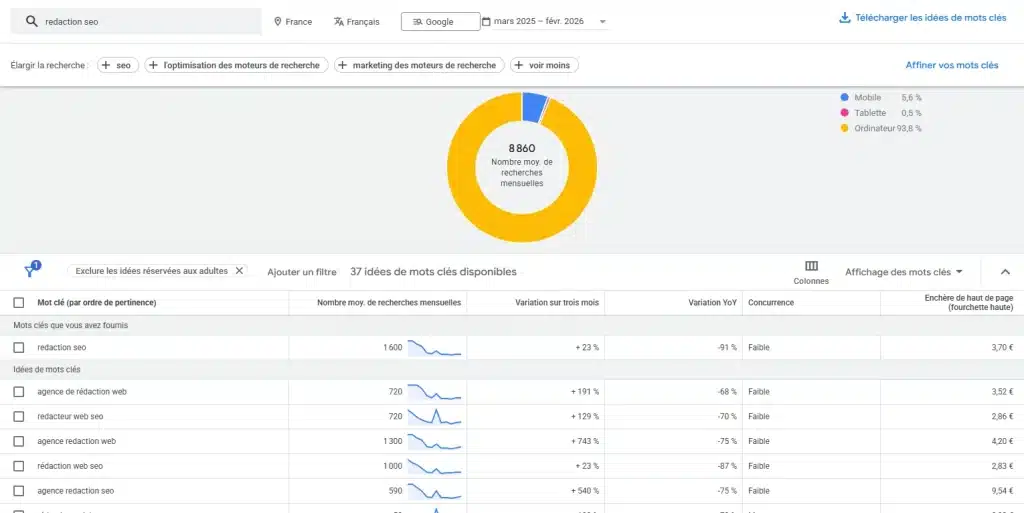This screenshot has height=513, width=1024.
Task: Open the filter funnel icon
Action: (31, 271)
